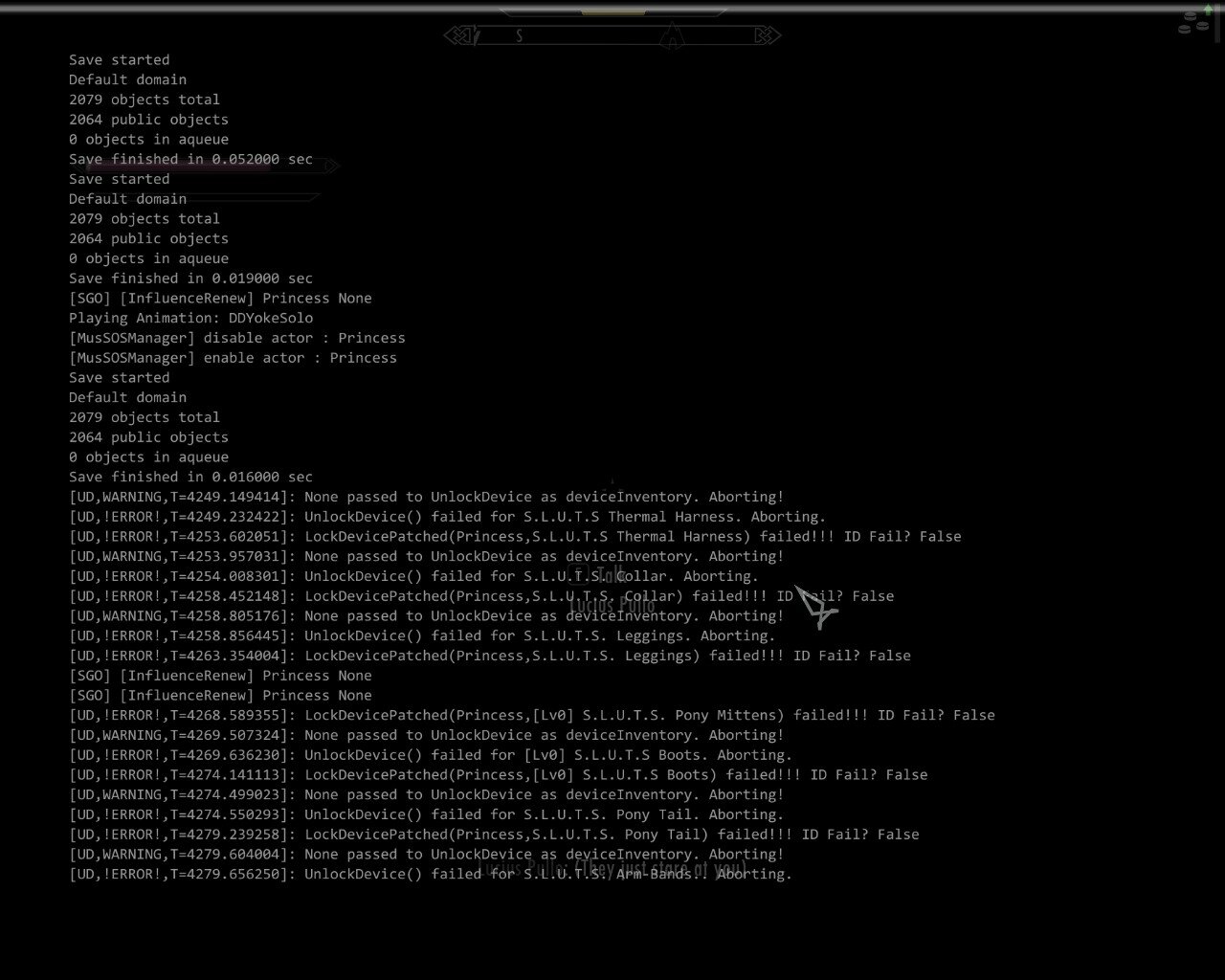Click the Arm-Bands UnlockDevice failed line
Viewport: 1225px width, 980px height.
pyautogui.click(x=430, y=874)
